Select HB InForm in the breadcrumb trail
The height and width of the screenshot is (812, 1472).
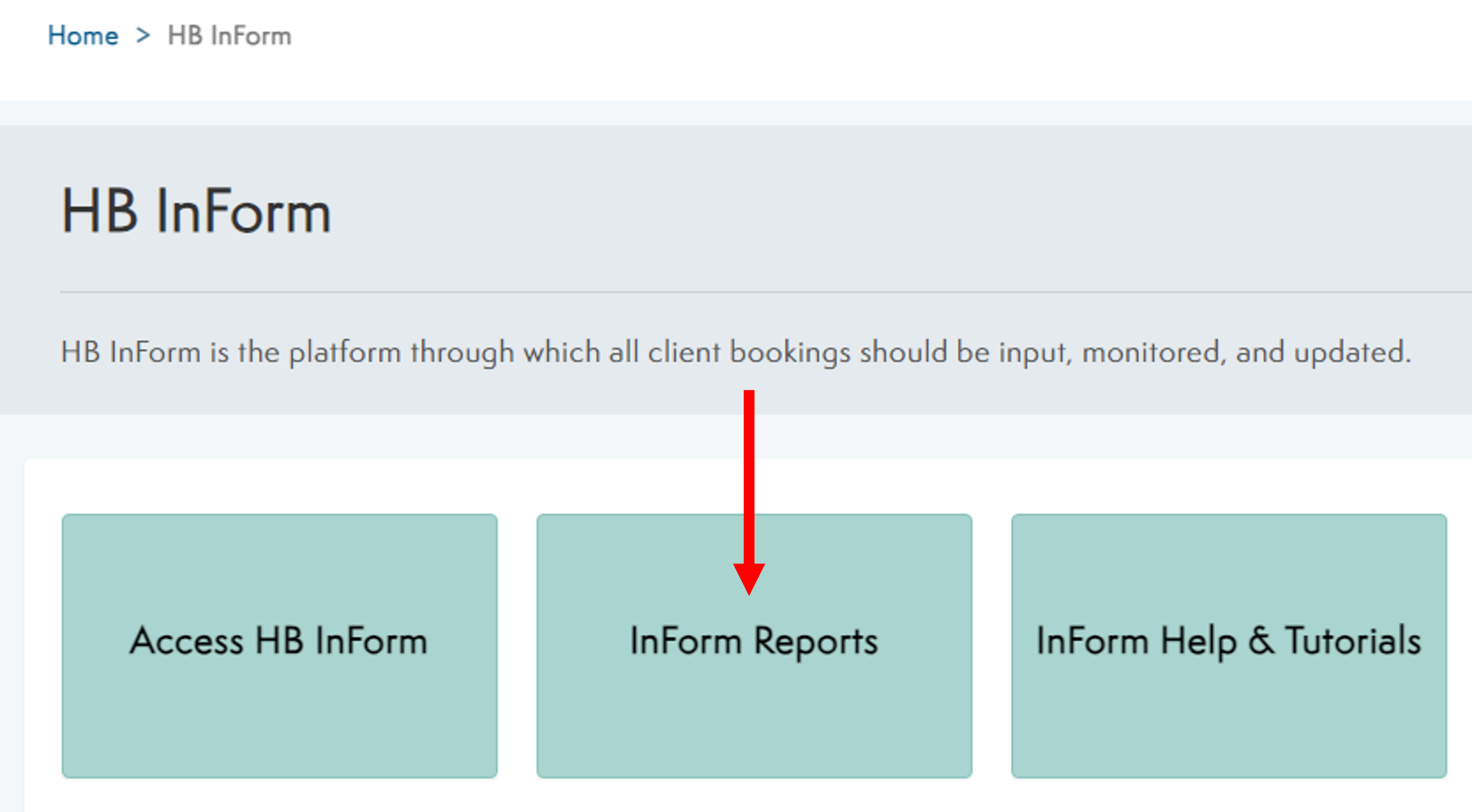[x=228, y=35]
